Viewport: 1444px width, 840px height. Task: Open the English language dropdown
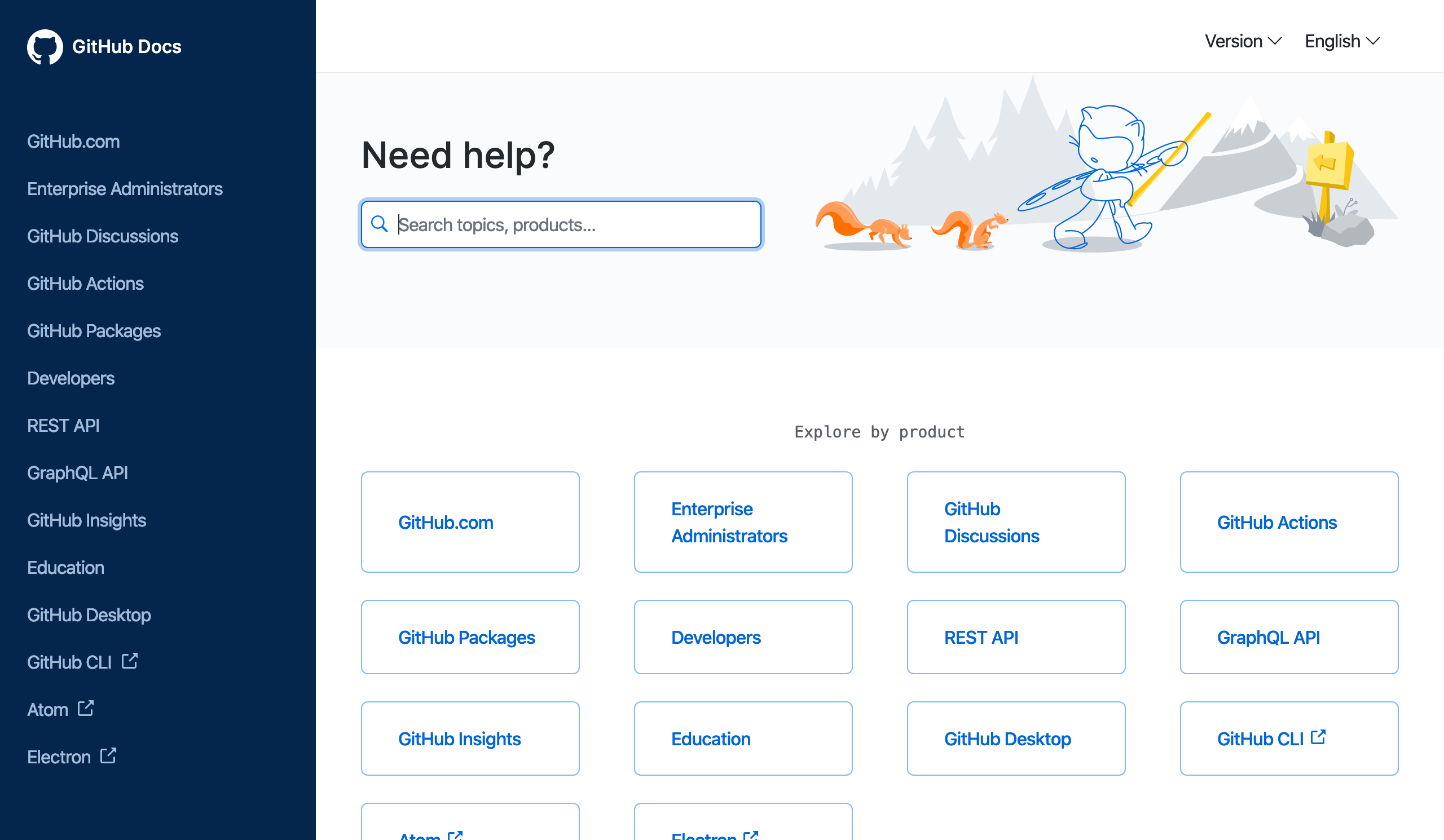[1342, 41]
